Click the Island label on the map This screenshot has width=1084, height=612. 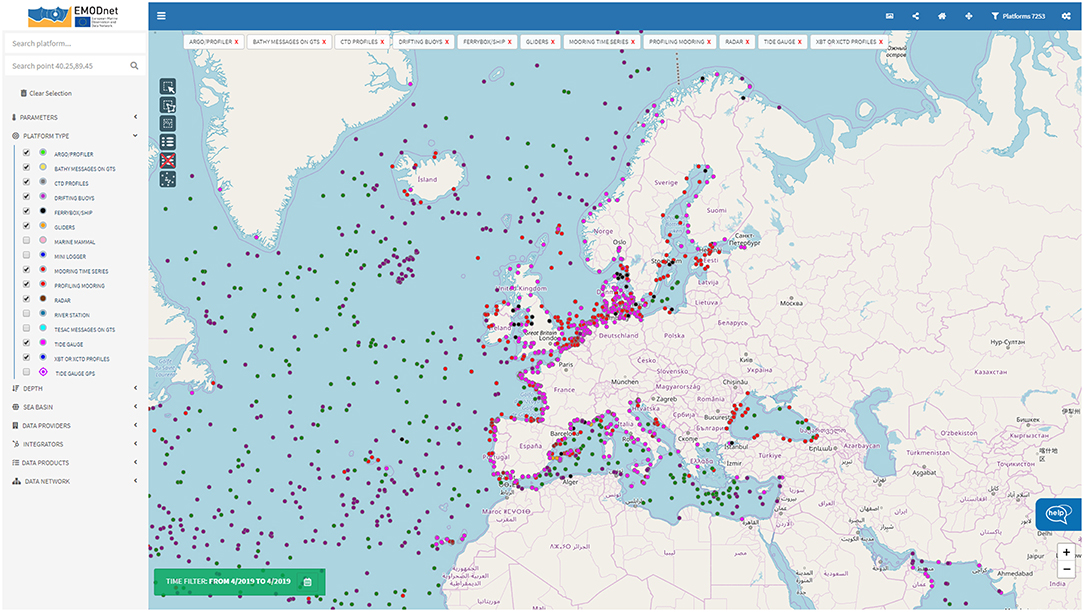pyautogui.click(x=427, y=180)
